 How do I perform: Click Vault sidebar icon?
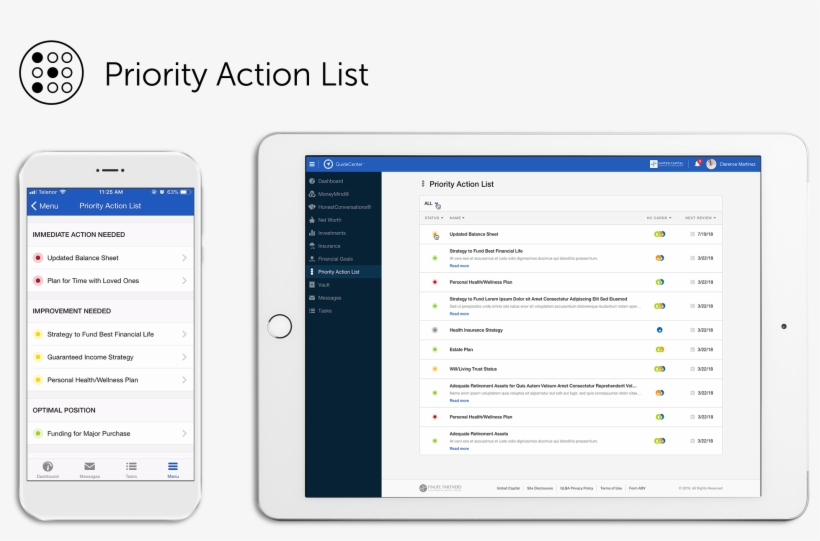tap(312, 285)
